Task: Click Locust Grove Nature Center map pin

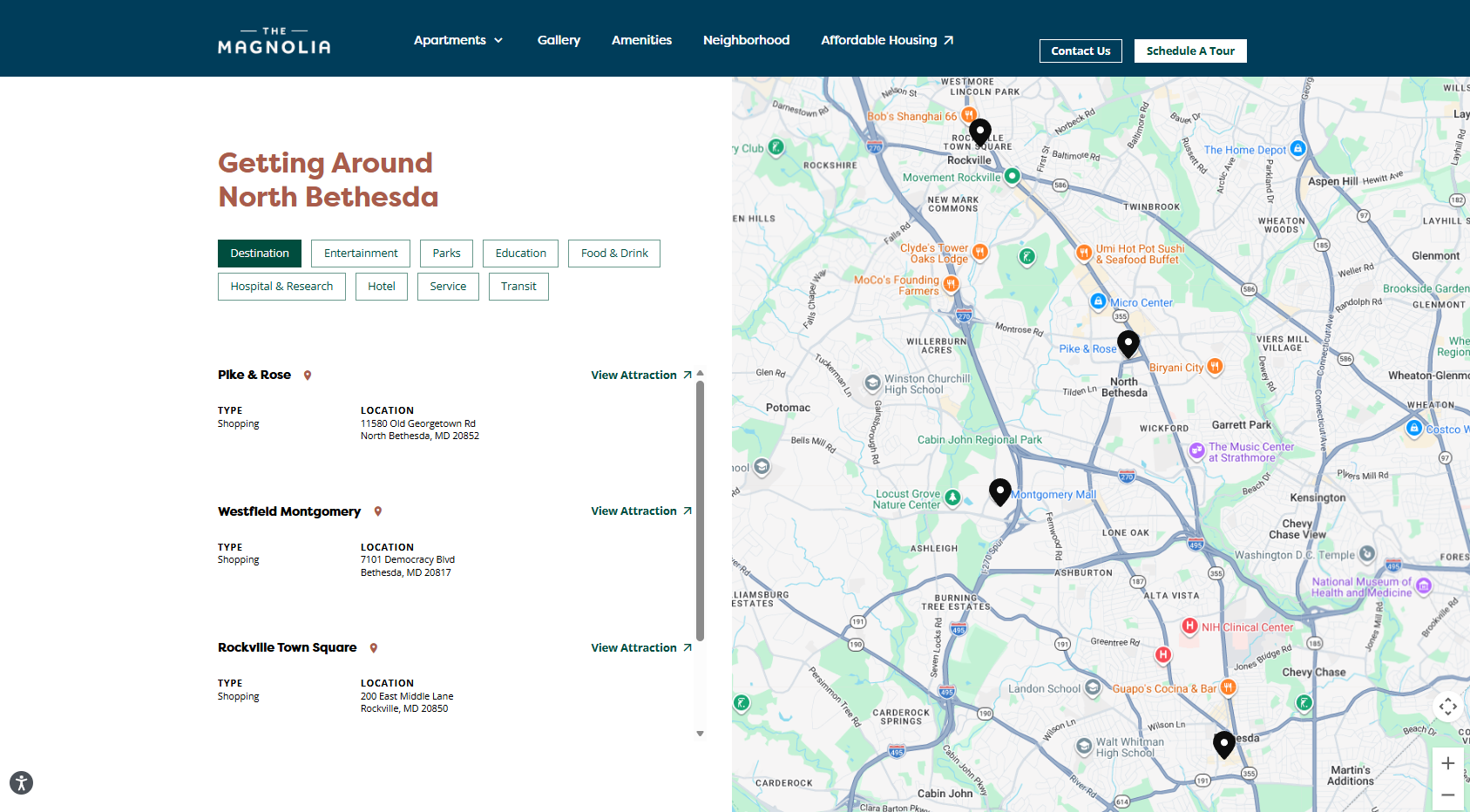Action: click(952, 497)
